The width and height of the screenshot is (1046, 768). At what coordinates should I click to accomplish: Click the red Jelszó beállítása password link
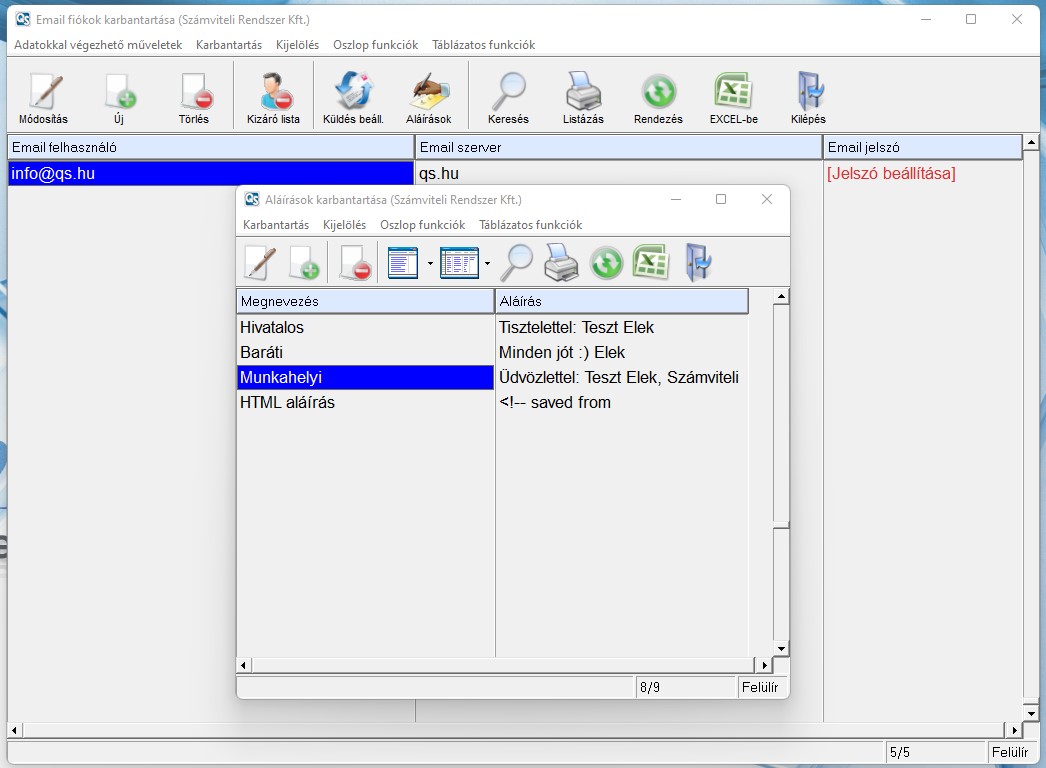(891, 174)
